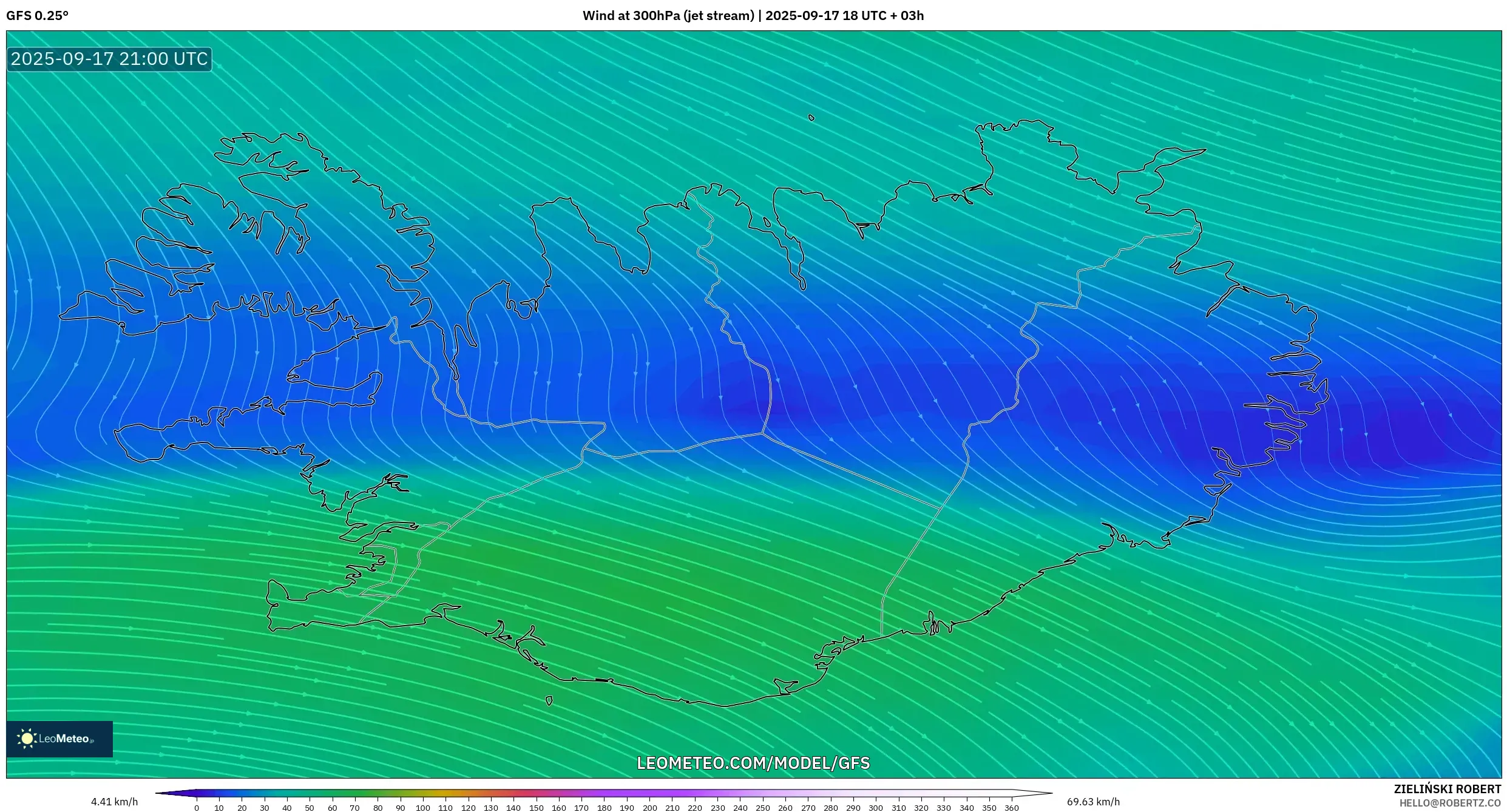This screenshot has height=812, width=1507.
Task: Click the small island off Iceland's south coast
Action: click(x=549, y=701)
